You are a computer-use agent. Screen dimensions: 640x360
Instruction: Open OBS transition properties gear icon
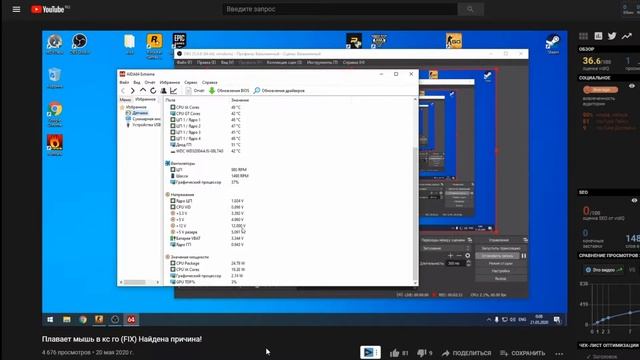point(467,256)
